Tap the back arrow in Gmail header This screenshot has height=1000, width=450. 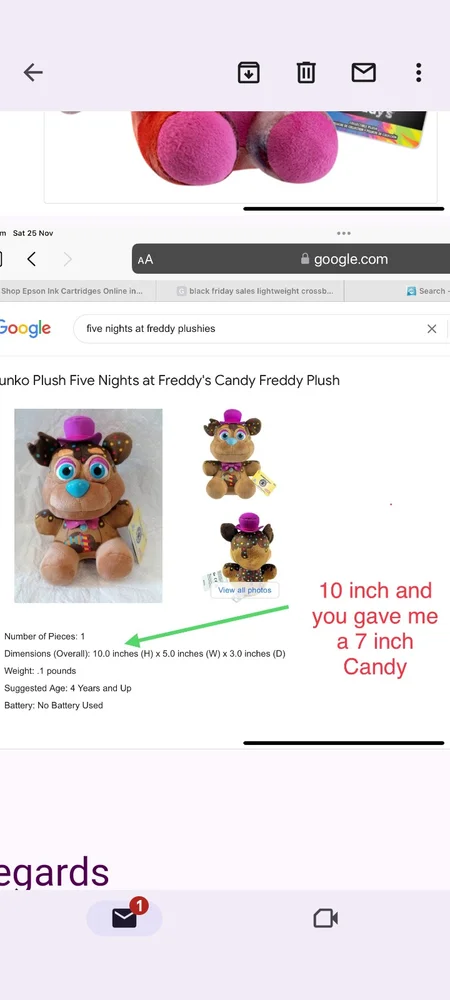click(33, 73)
